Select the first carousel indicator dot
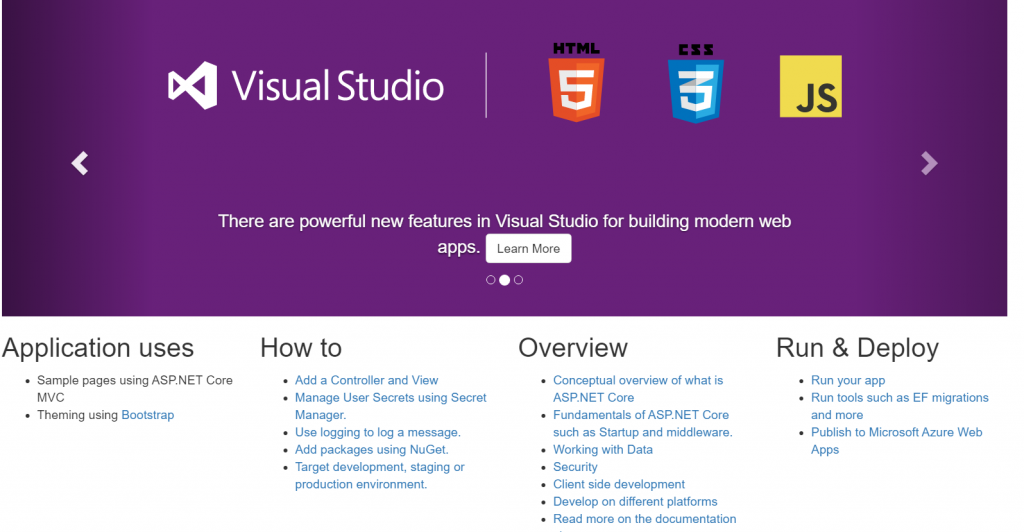Image resolution: width=1024 pixels, height=532 pixels. click(490, 280)
